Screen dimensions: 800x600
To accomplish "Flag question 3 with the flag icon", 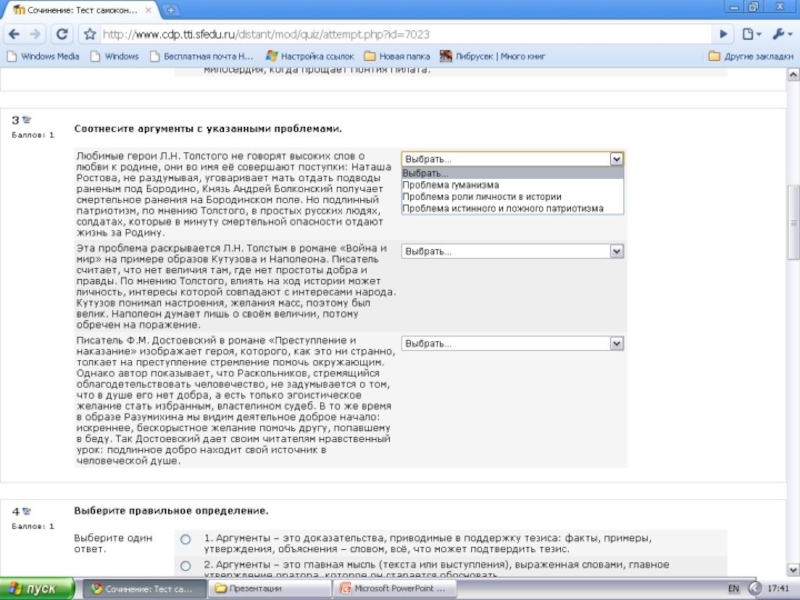I will coord(27,120).
